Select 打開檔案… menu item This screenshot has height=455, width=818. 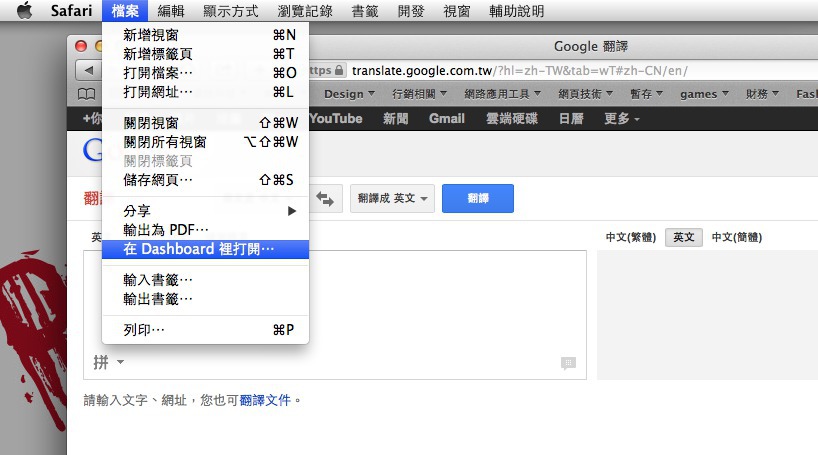[206, 73]
